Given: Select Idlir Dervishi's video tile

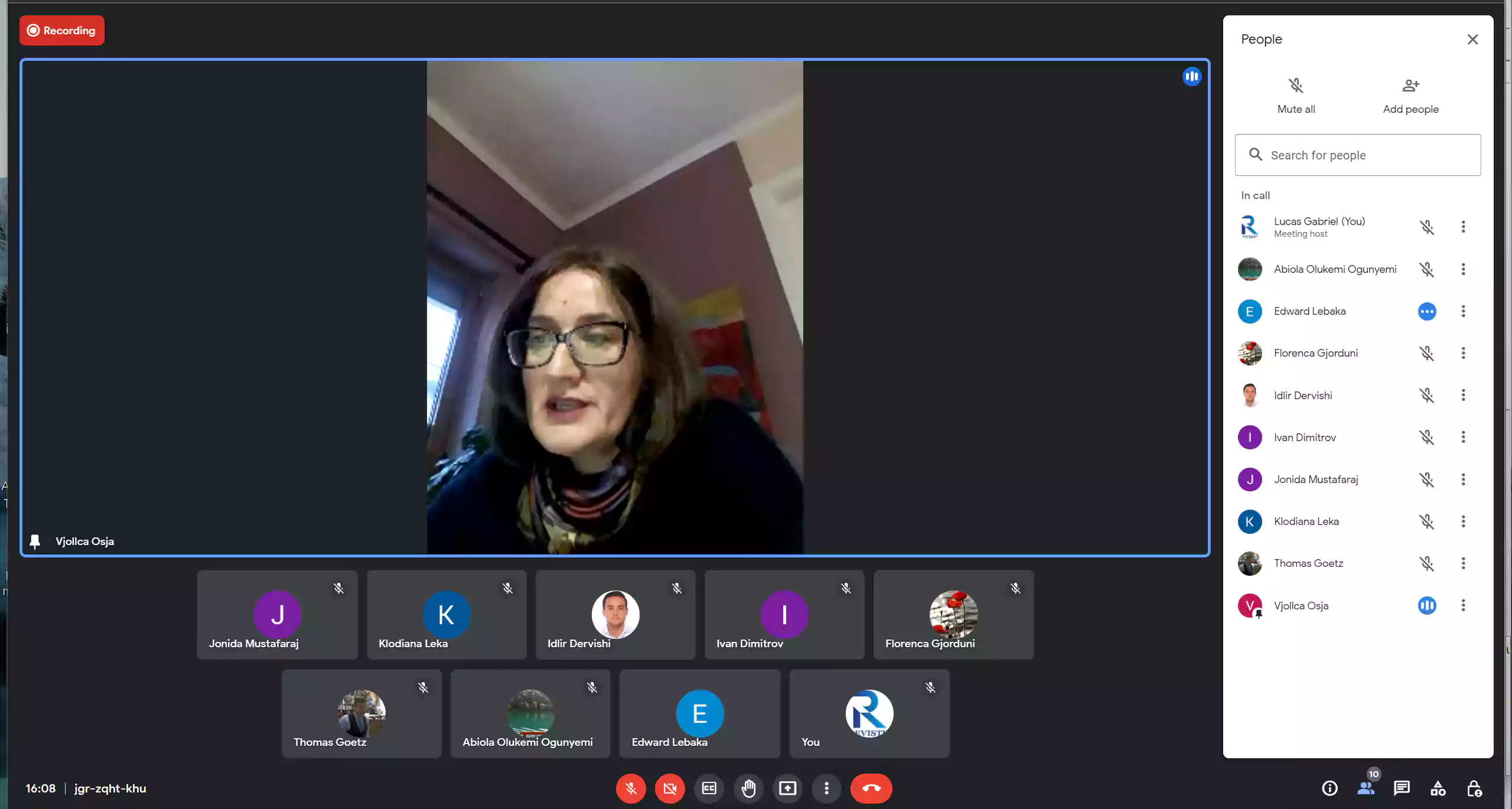Looking at the screenshot, I should point(615,615).
